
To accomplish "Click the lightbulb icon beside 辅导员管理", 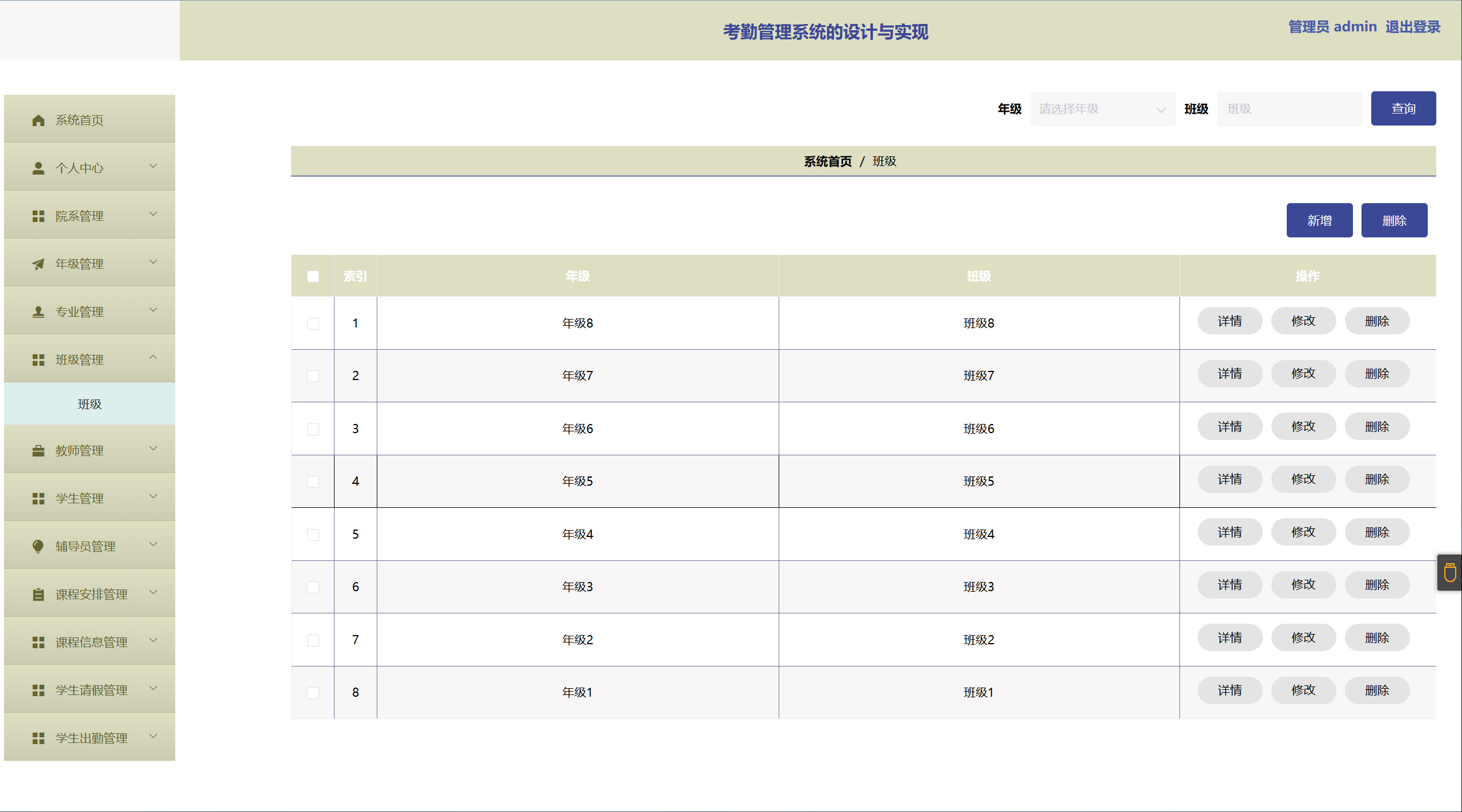I will pyautogui.click(x=38, y=547).
